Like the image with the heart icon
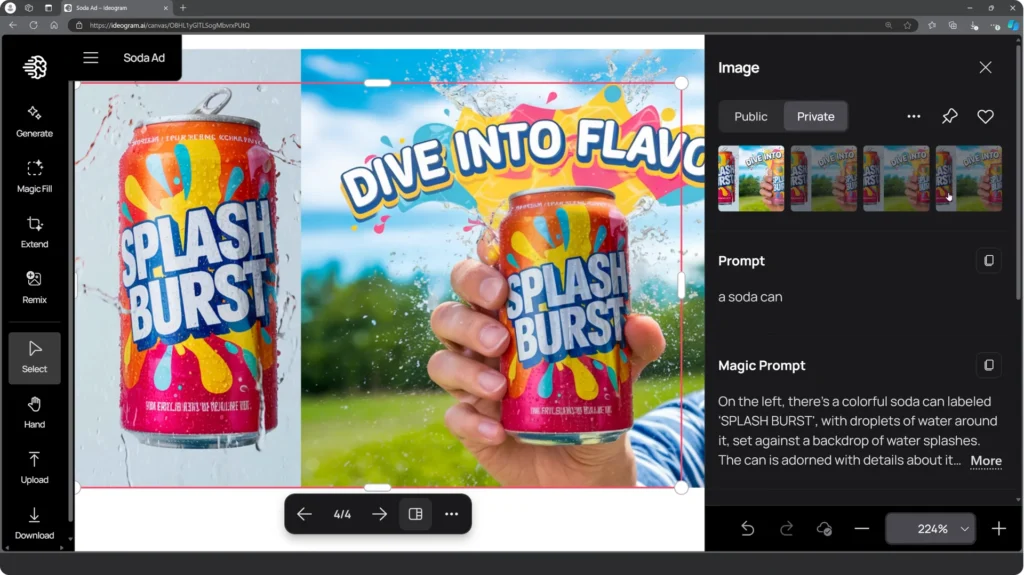Viewport: 1024px width, 575px height. (985, 116)
